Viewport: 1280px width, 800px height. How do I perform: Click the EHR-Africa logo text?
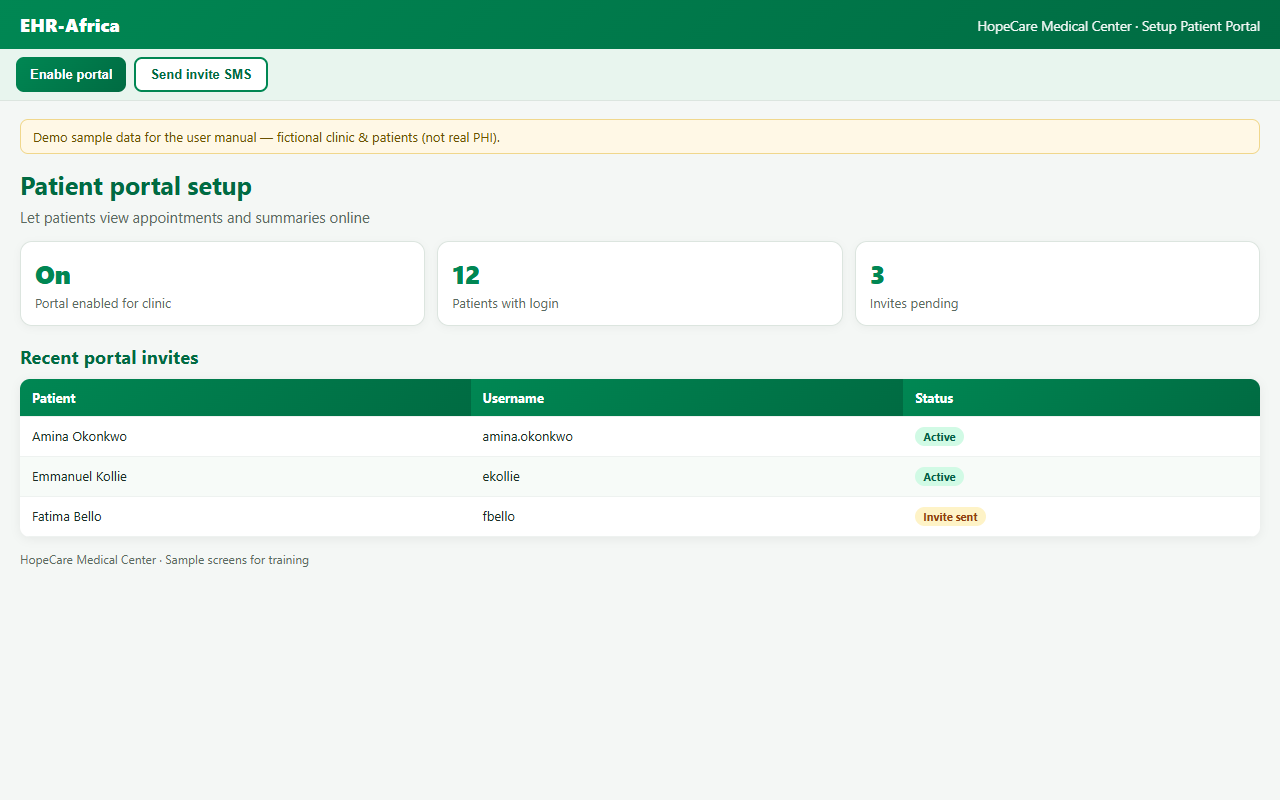[70, 25]
